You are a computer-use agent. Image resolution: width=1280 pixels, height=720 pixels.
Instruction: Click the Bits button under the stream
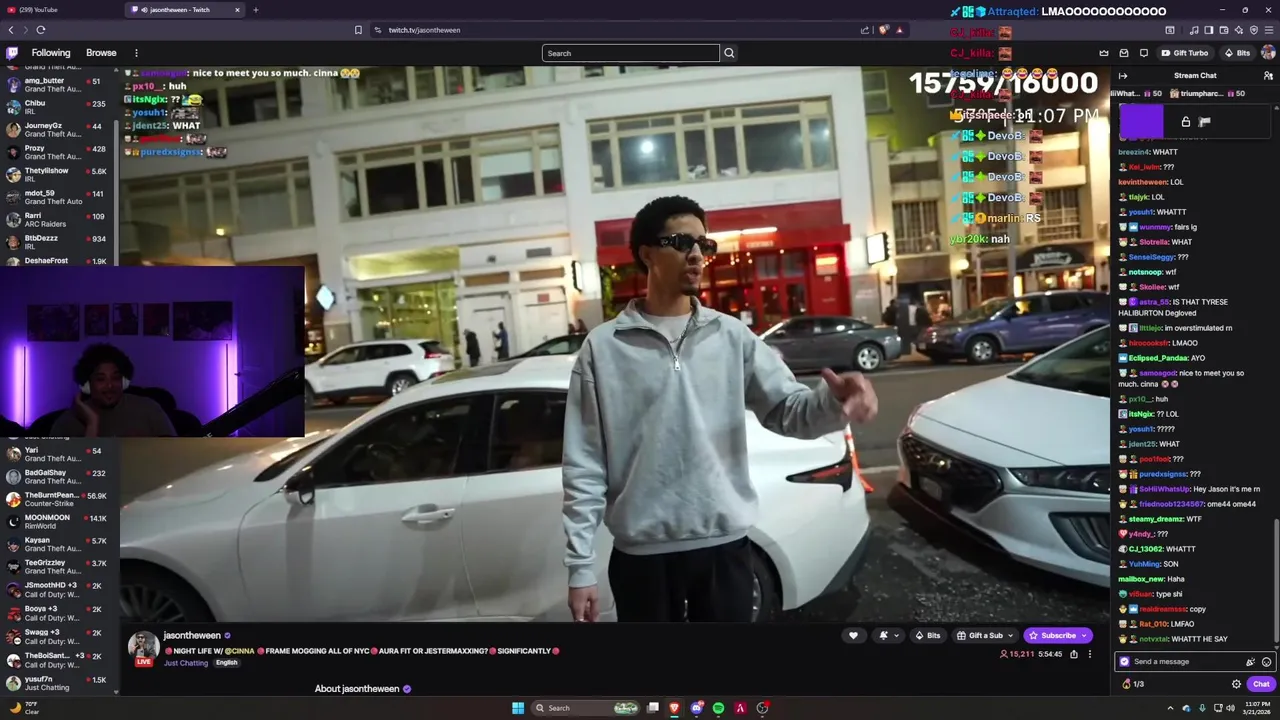point(928,635)
